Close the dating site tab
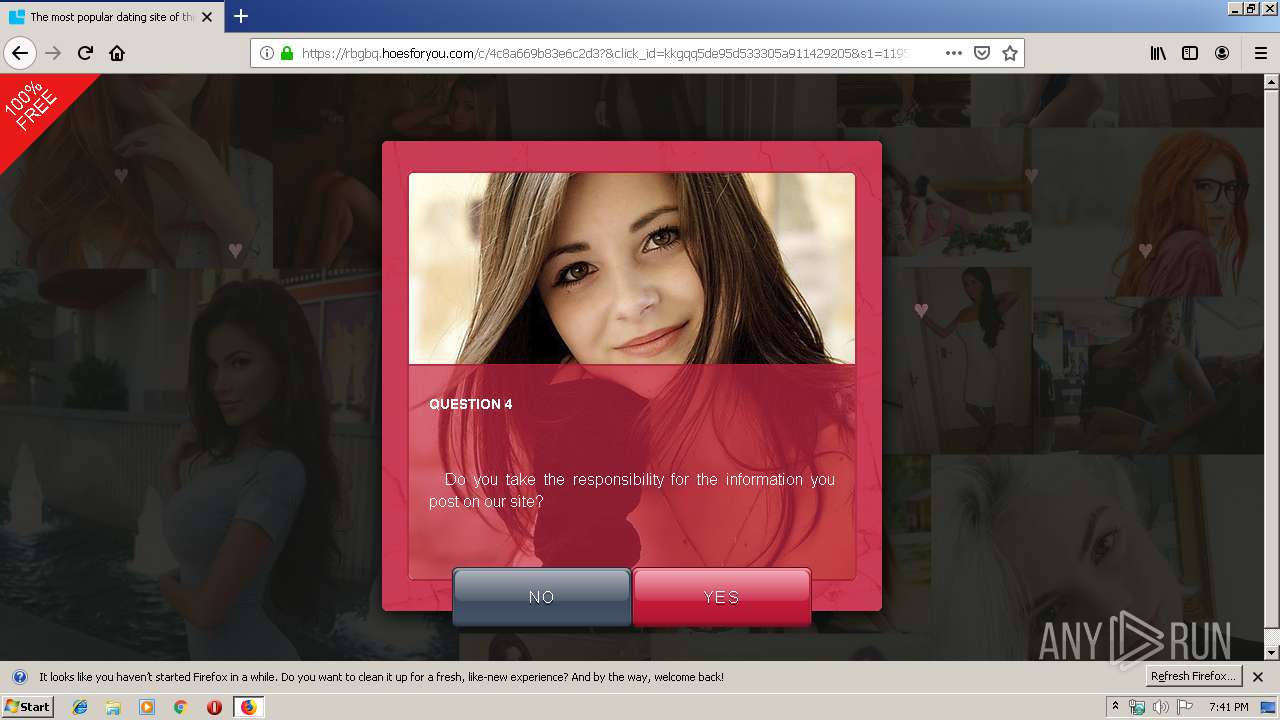 point(207,17)
